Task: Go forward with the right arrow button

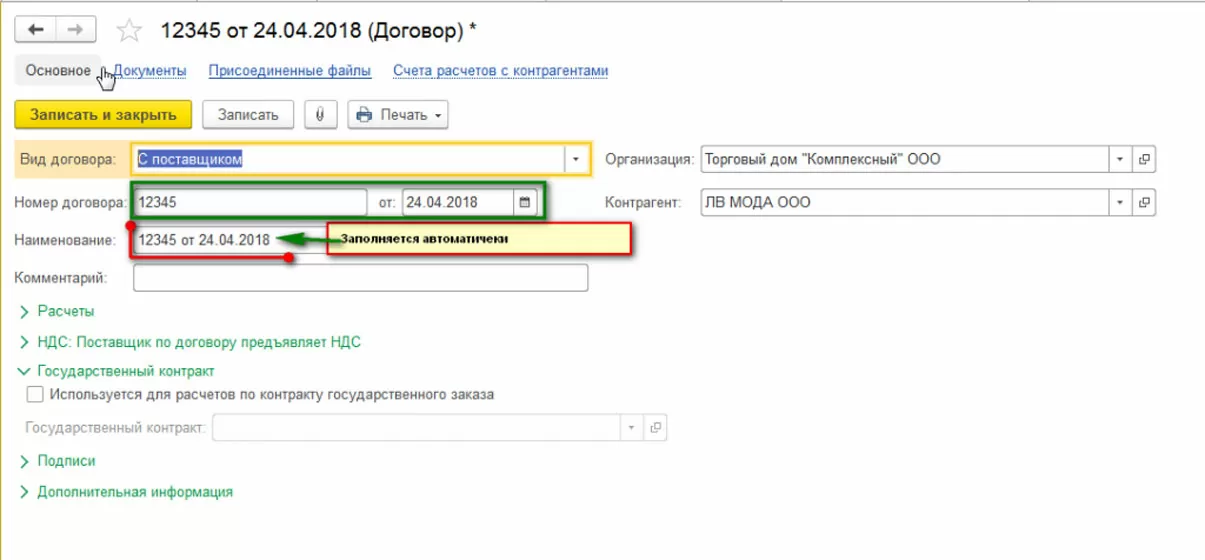Action: click(x=75, y=30)
